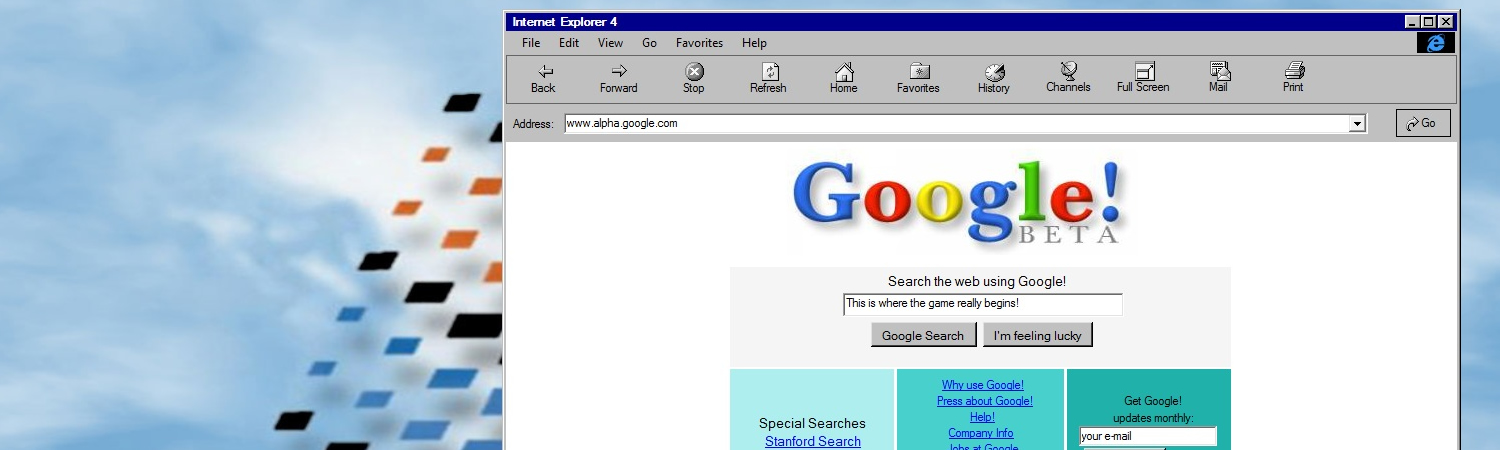Open the Go menu
The height and width of the screenshot is (450, 1500).
click(650, 43)
